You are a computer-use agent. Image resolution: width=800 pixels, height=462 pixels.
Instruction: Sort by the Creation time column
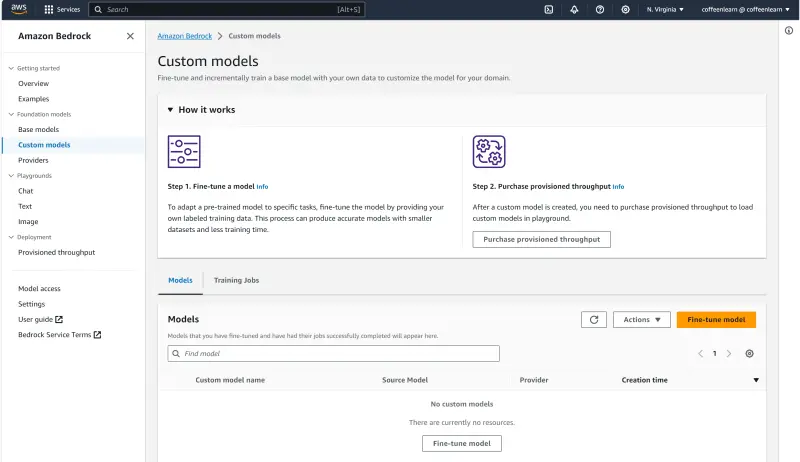(x=644, y=380)
